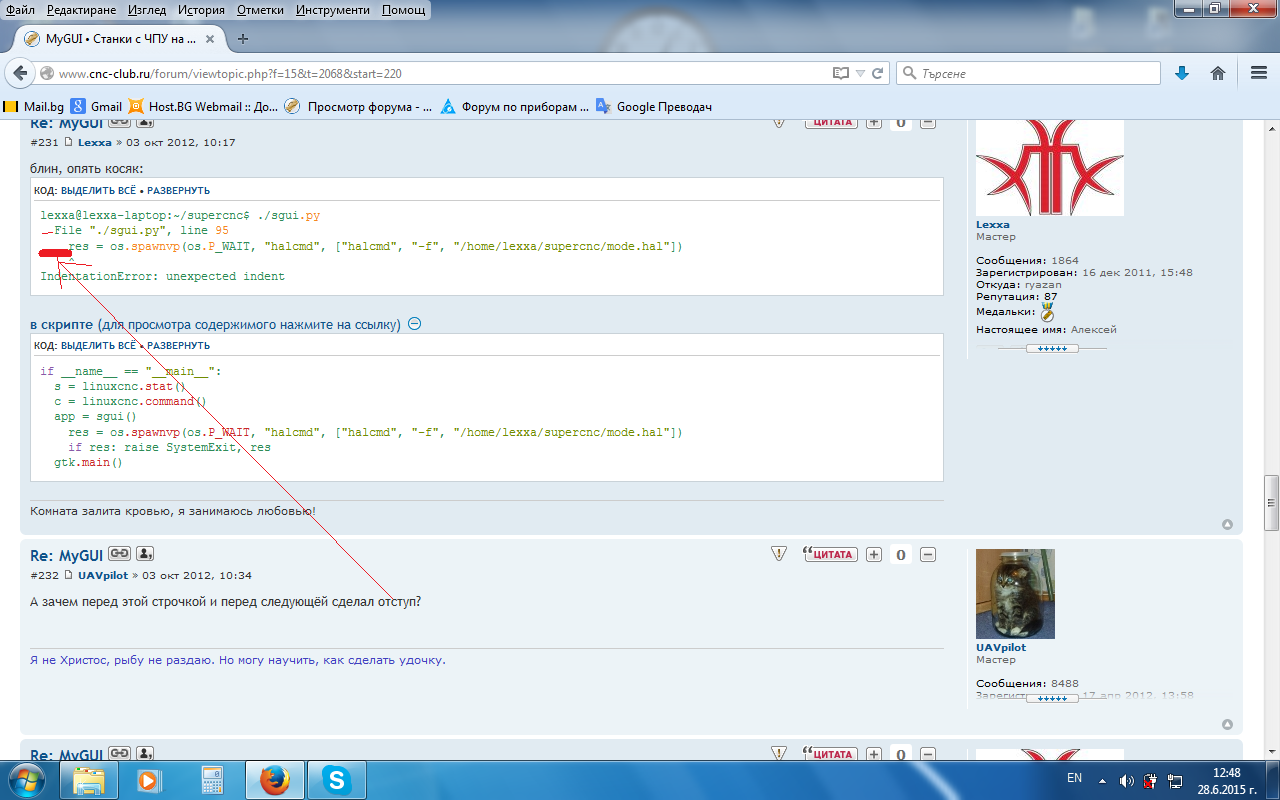Open the Gmail bookmark
1280x800 pixels.
[96, 107]
